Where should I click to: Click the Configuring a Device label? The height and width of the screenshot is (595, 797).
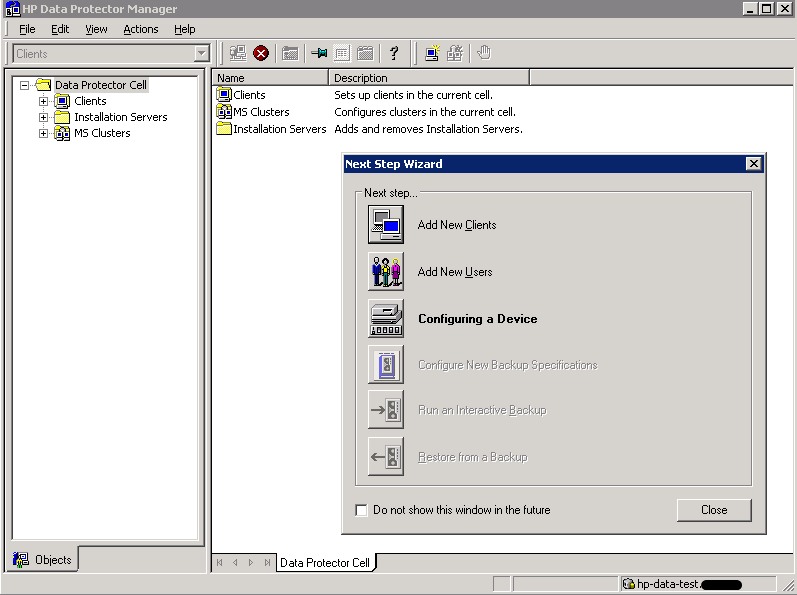477,319
